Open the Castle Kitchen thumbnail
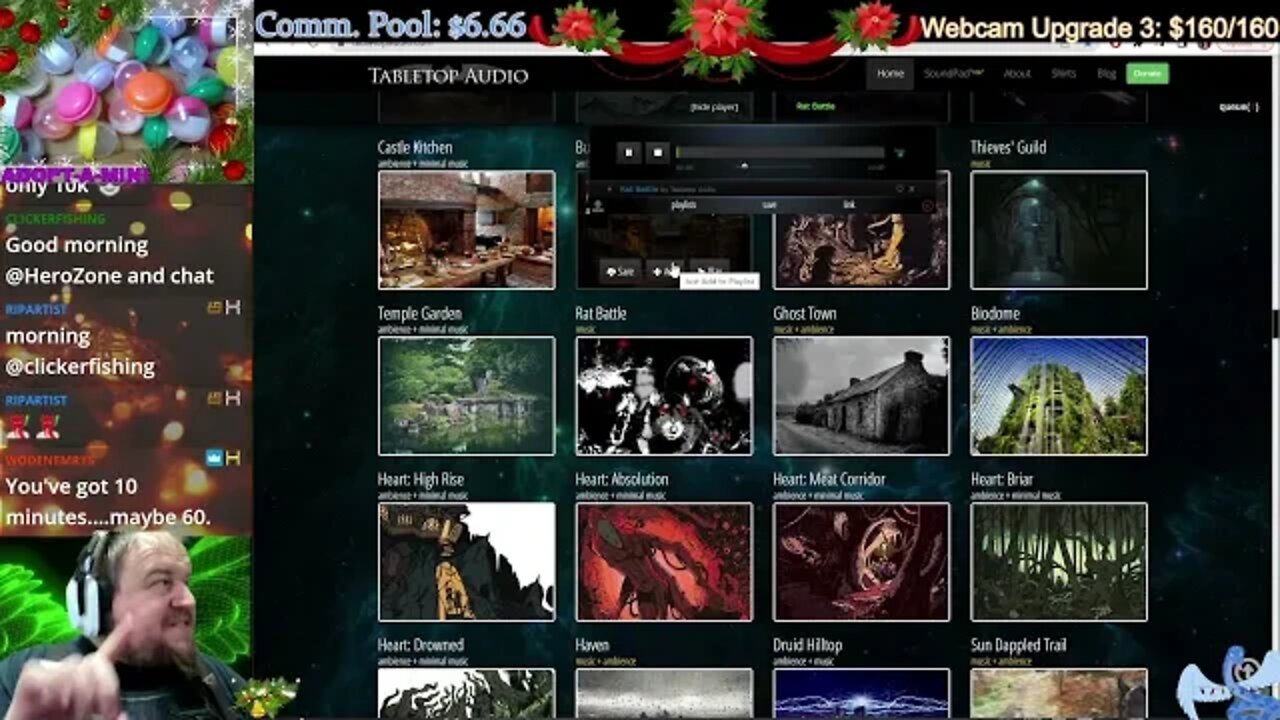The height and width of the screenshot is (720, 1280). 466,230
